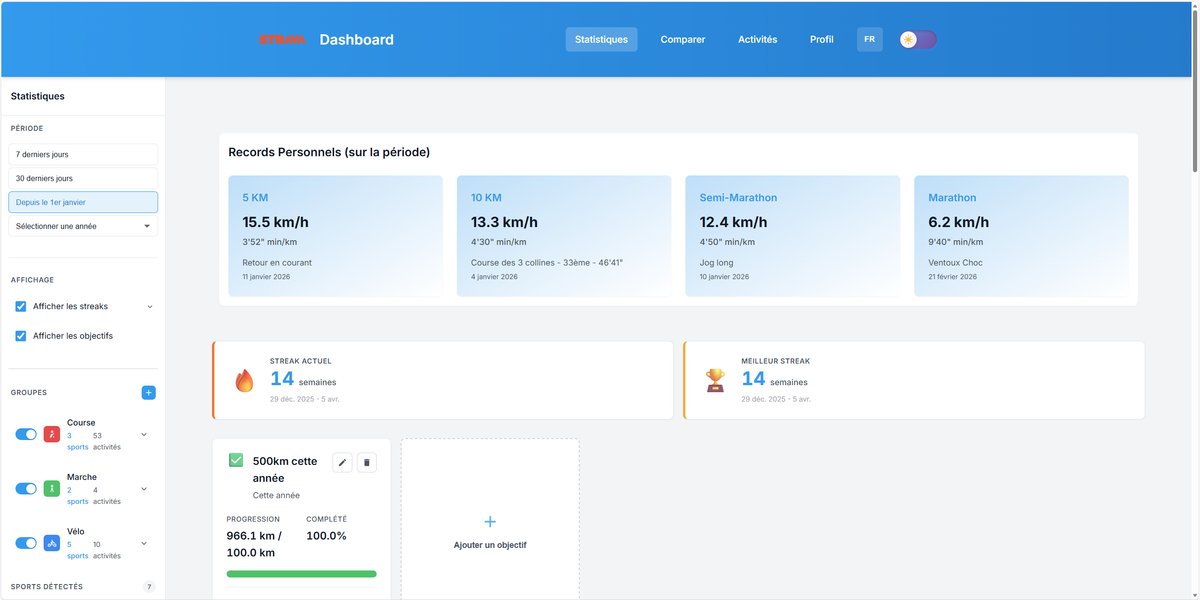Select the red Course running icon
The width and height of the screenshot is (1200, 600).
point(51,434)
